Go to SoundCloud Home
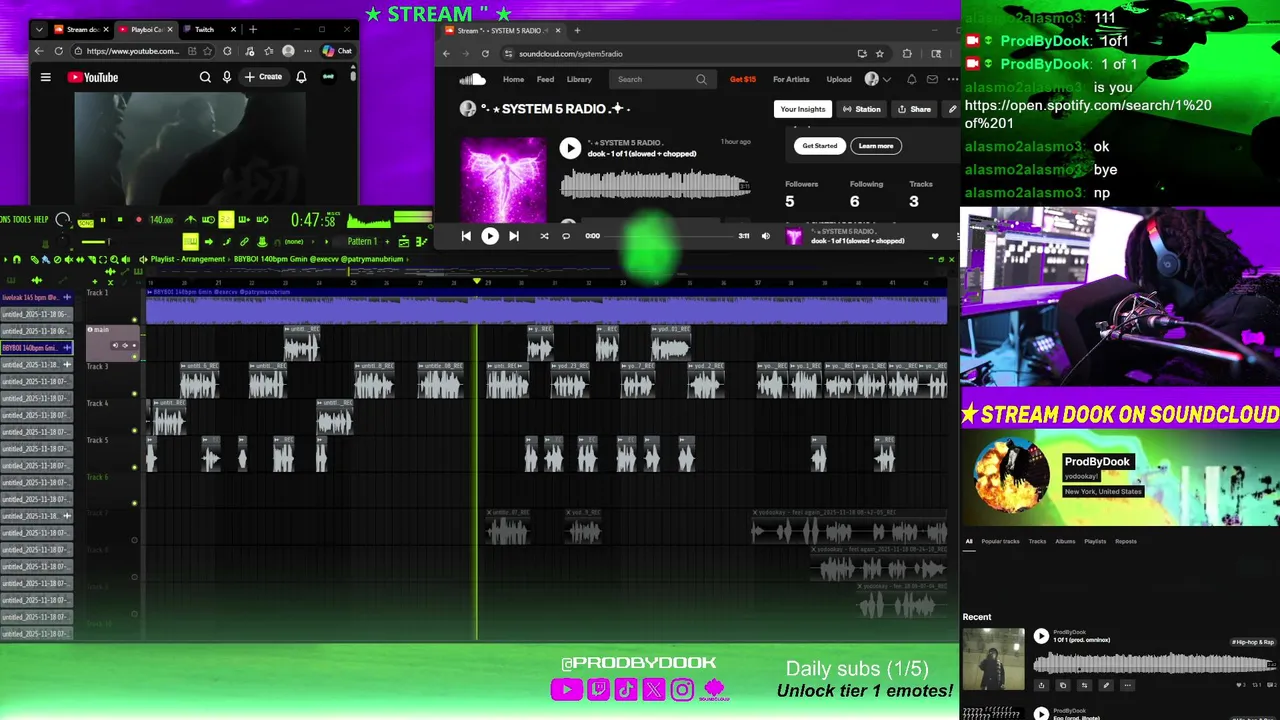 [x=513, y=79]
